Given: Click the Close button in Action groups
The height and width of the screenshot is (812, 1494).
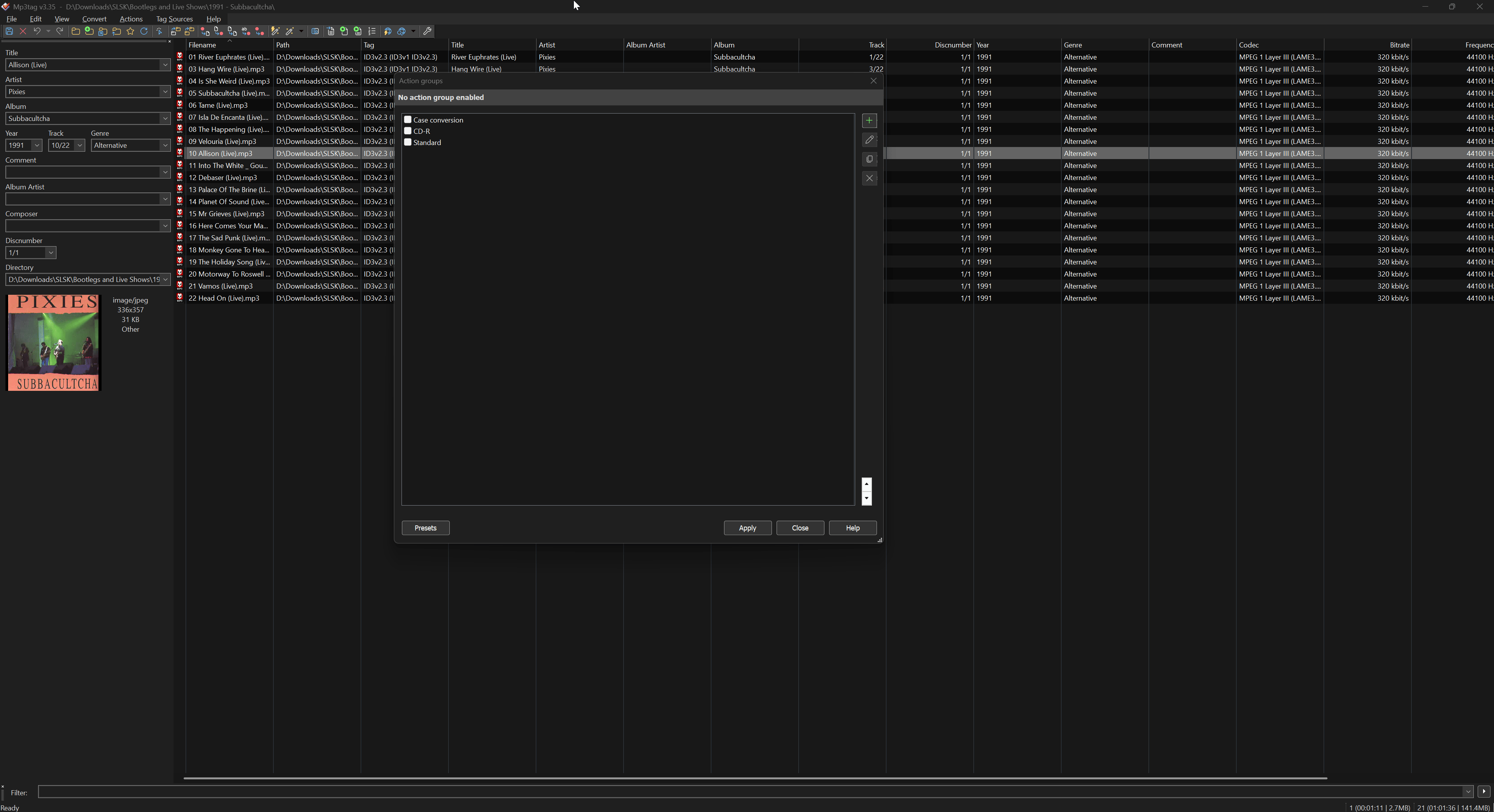Looking at the screenshot, I should 800,528.
